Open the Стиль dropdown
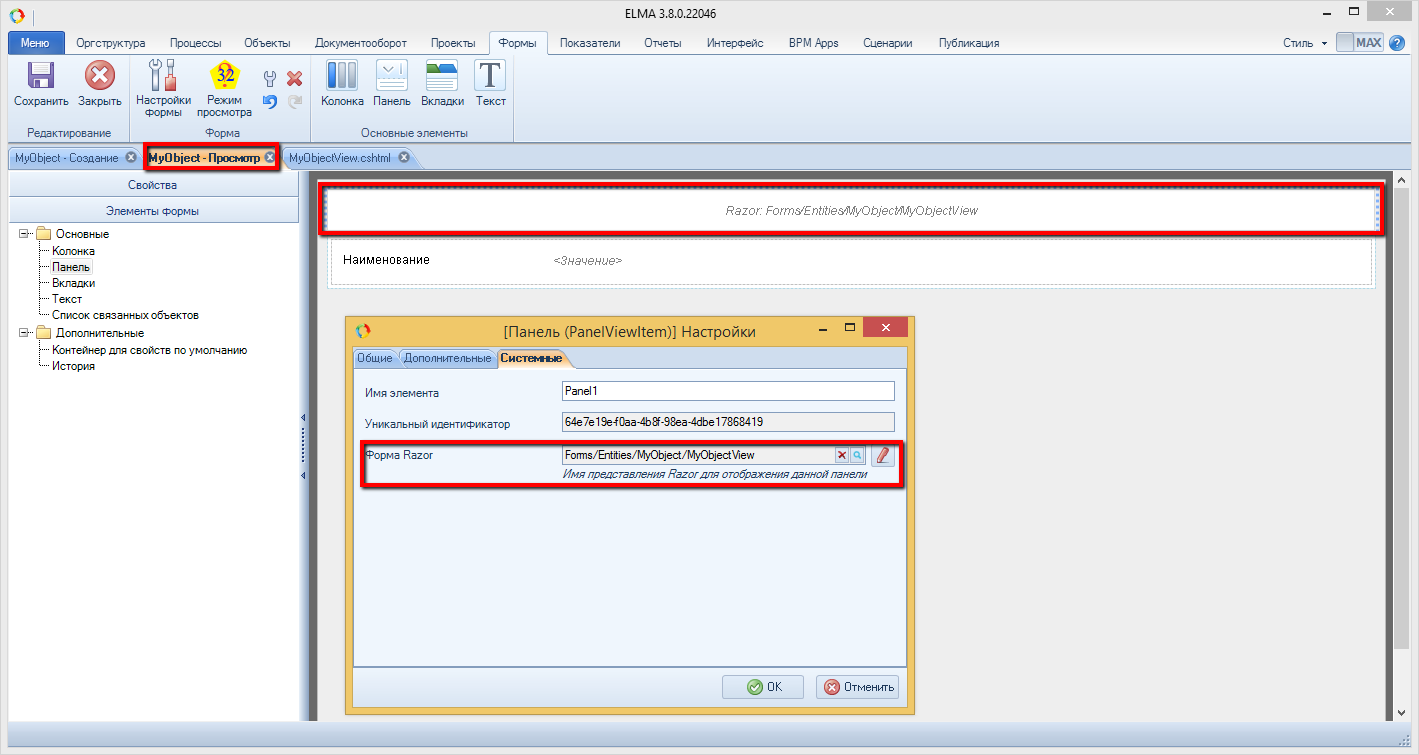The width and height of the screenshot is (1419, 755). pos(1305,43)
